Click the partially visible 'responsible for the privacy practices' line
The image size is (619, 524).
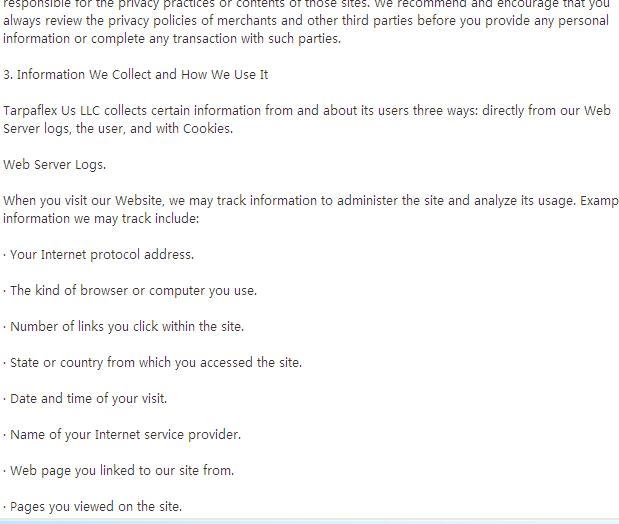pyautogui.click(x=306, y=4)
